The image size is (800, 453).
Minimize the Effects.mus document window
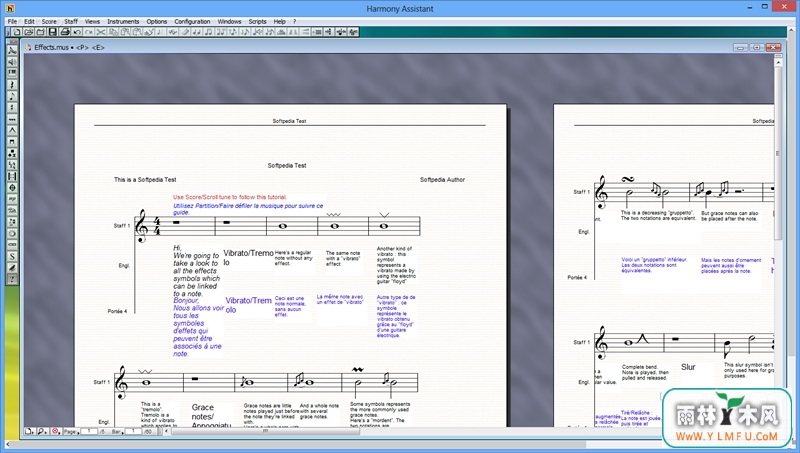(x=740, y=47)
